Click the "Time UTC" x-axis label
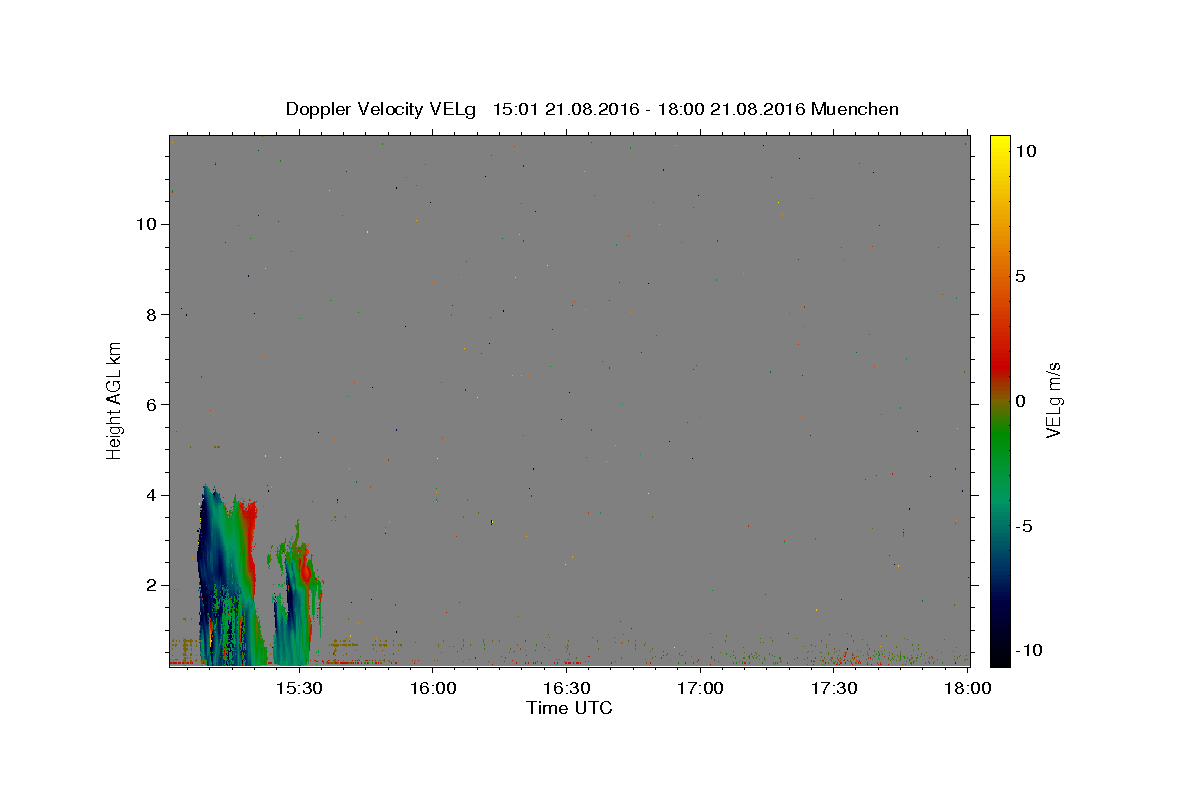Viewport: 1200px width, 800px height. [x=569, y=708]
